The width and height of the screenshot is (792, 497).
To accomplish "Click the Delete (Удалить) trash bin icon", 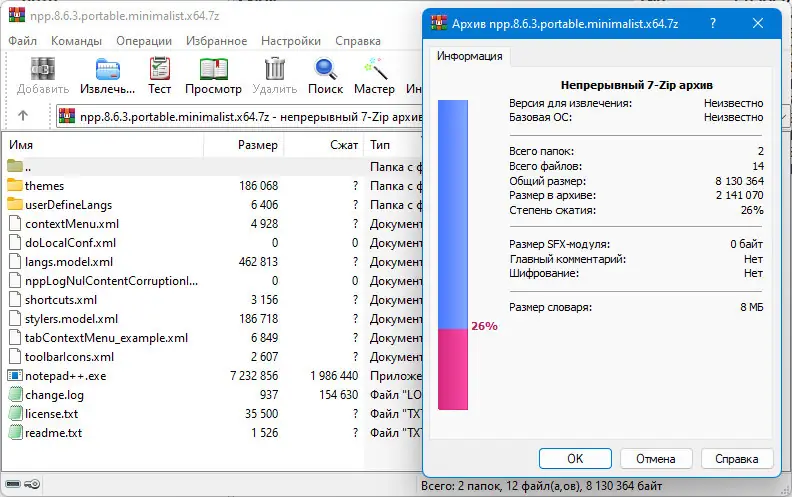I will (275, 69).
